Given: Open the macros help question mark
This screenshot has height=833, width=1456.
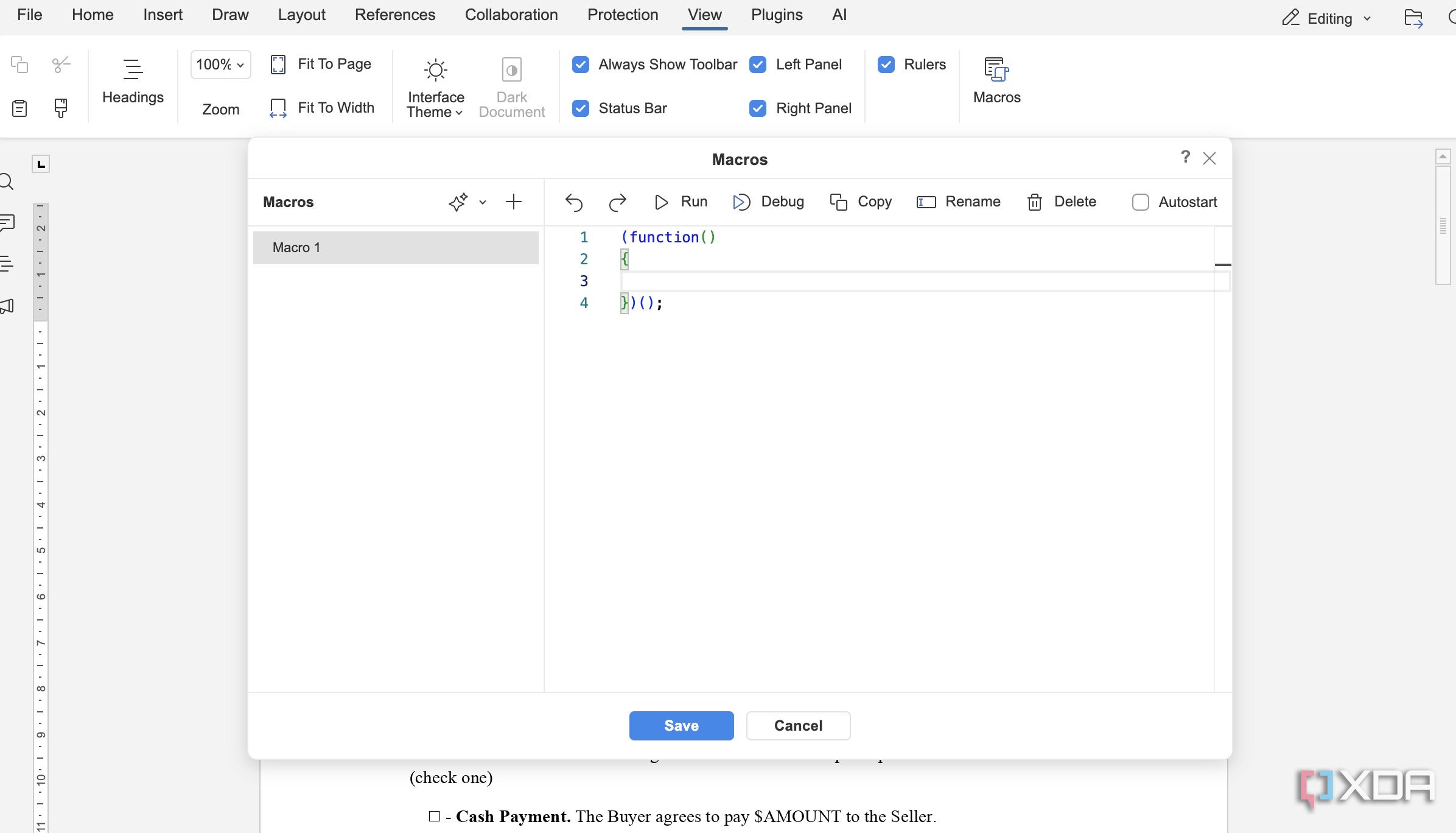Looking at the screenshot, I should pyautogui.click(x=1185, y=157).
